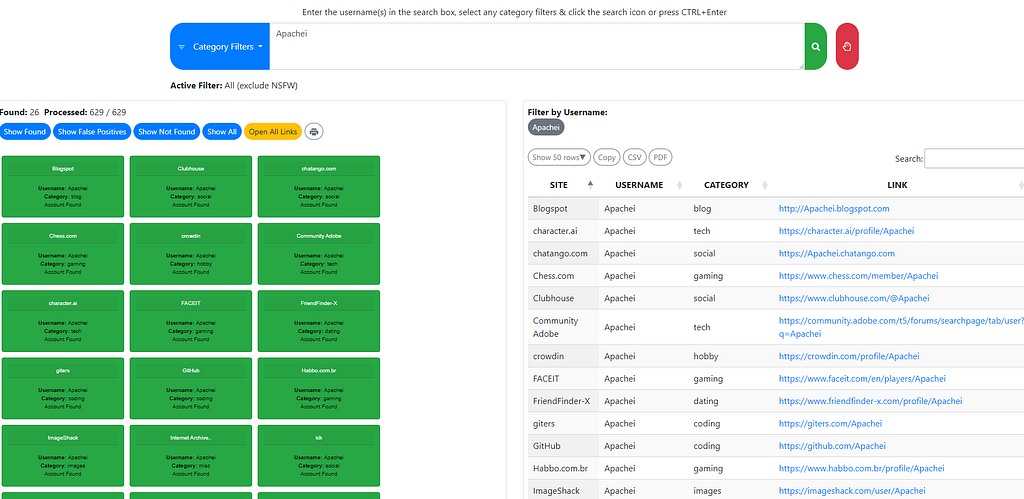
Task: Click the GitHub site cell in table
Action: tap(563, 445)
